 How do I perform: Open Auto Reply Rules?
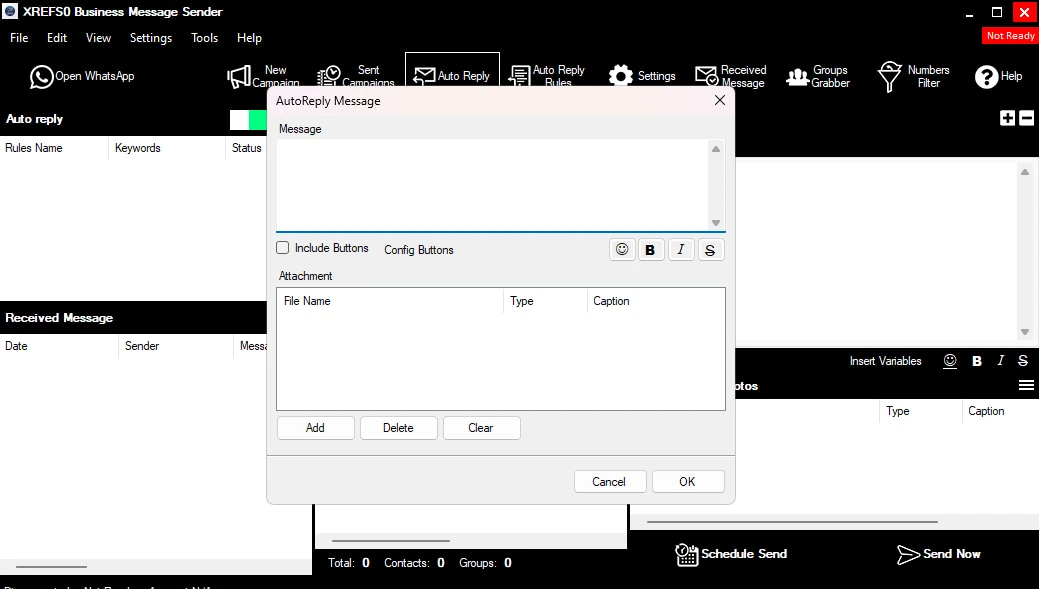tap(547, 76)
